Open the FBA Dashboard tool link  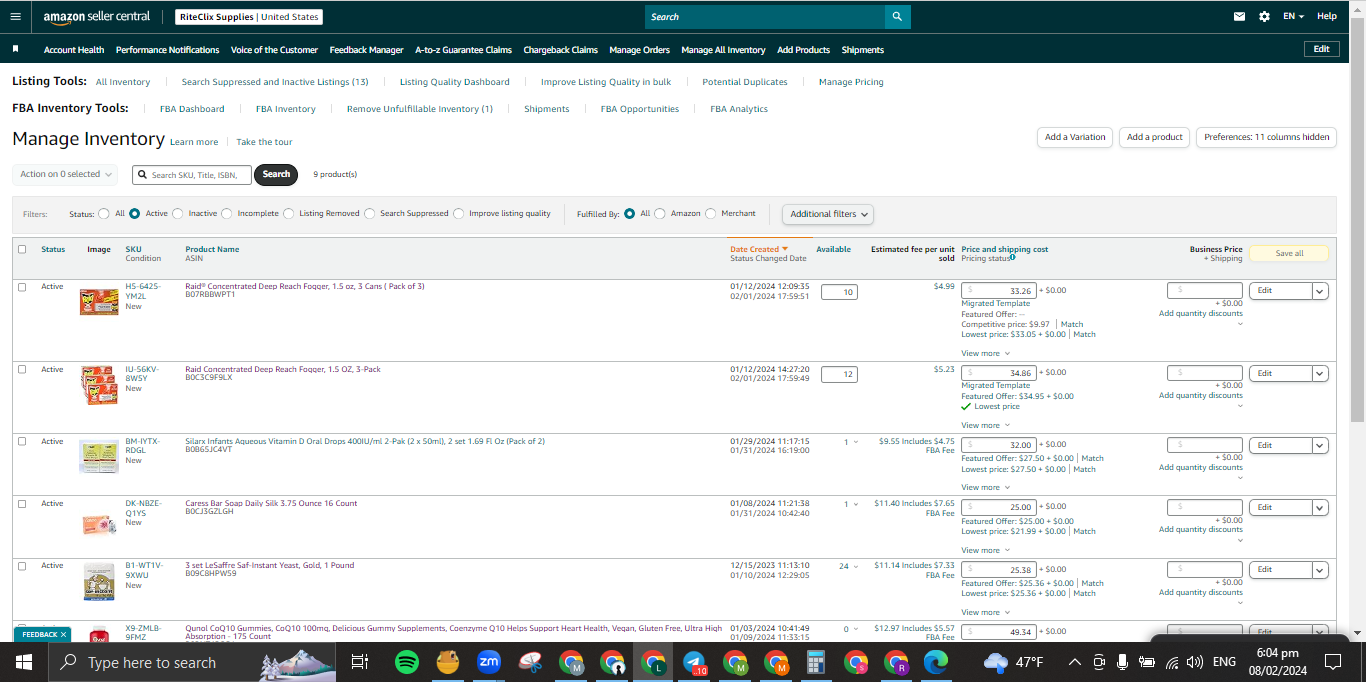(192, 109)
